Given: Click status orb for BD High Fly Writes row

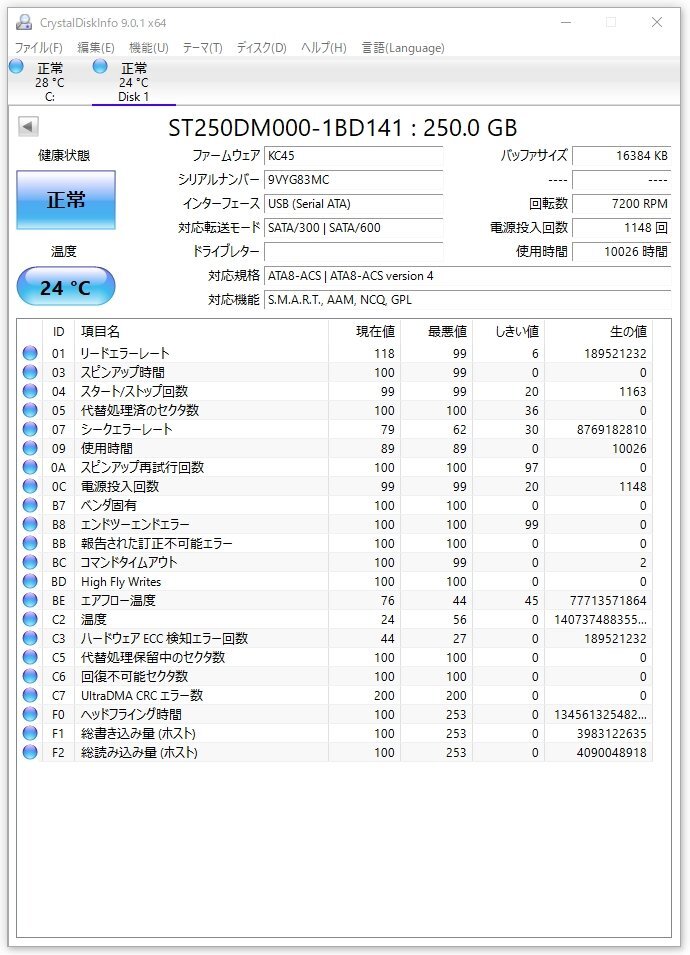Looking at the screenshot, I should pos(30,581).
